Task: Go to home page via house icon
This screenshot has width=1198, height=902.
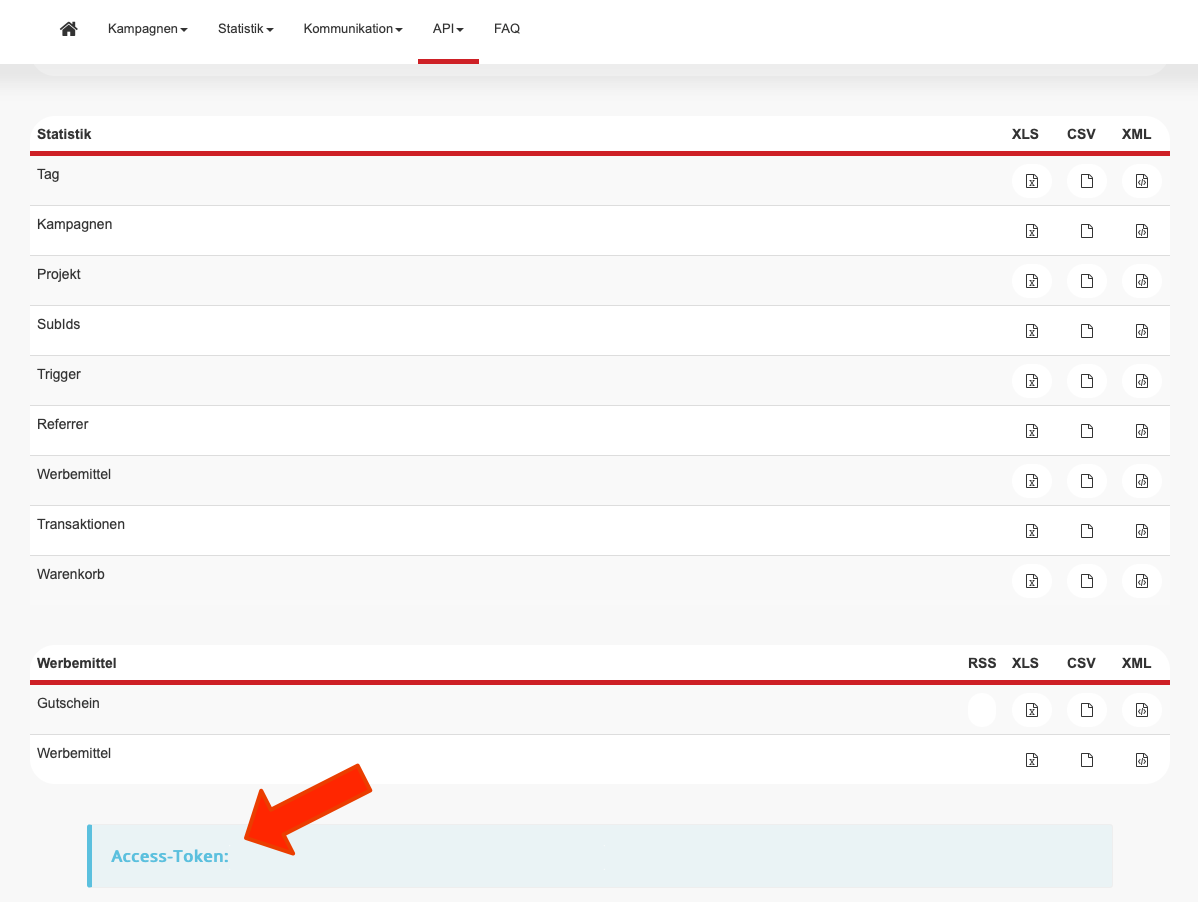Action: click(x=69, y=29)
